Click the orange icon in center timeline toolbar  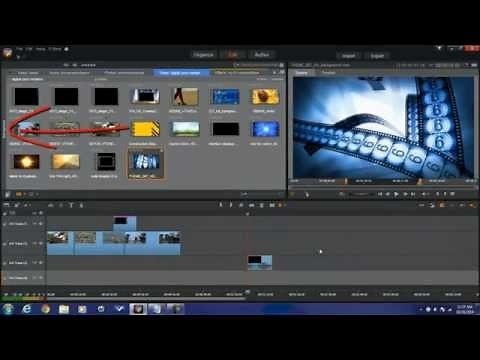coord(281,205)
